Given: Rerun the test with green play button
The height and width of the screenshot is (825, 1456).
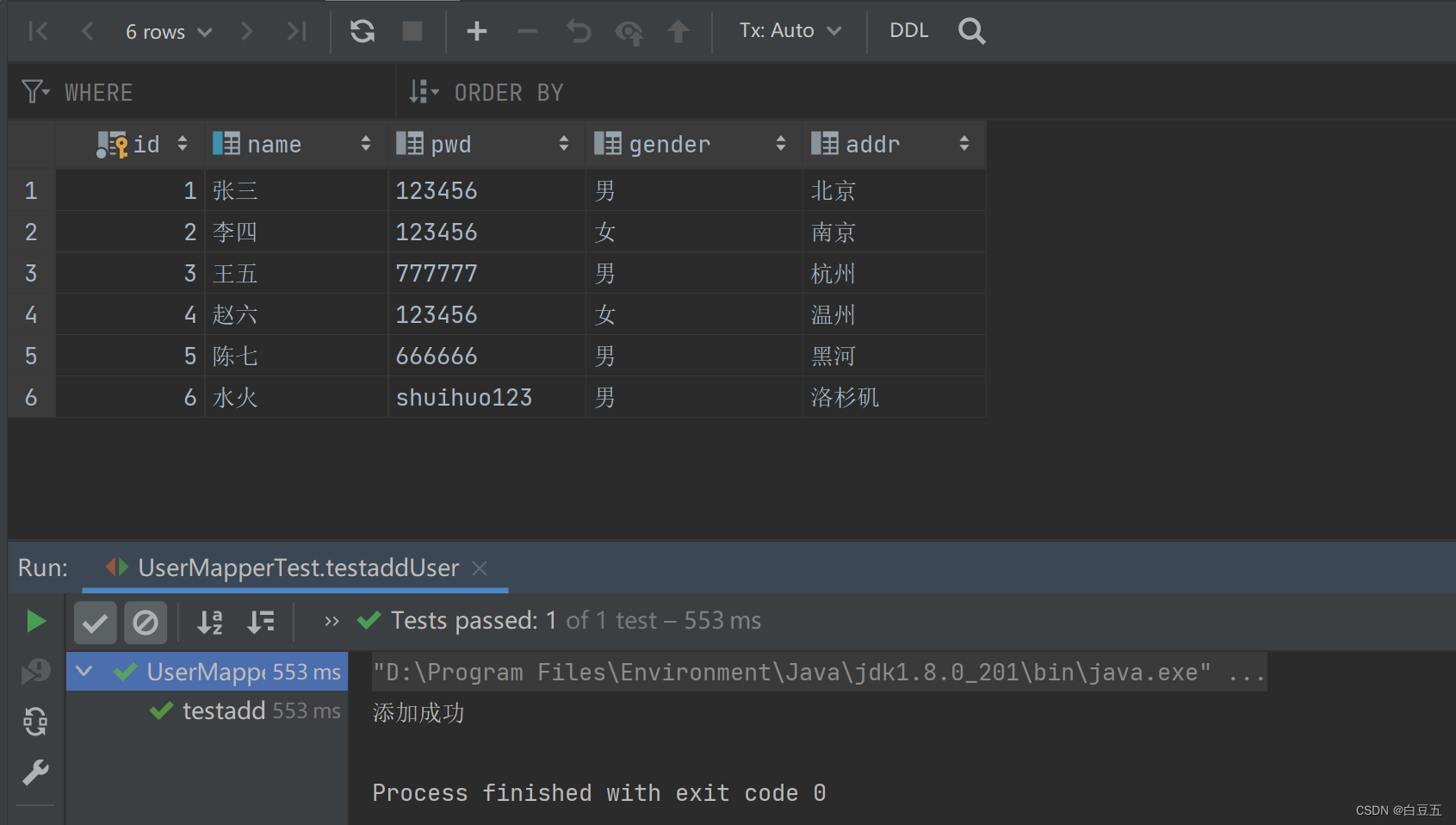Looking at the screenshot, I should [36, 621].
